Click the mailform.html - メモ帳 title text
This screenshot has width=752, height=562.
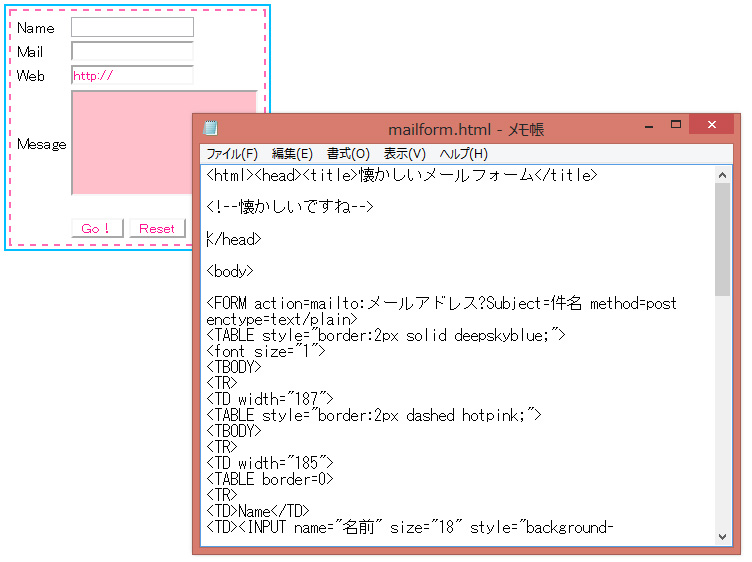point(466,129)
